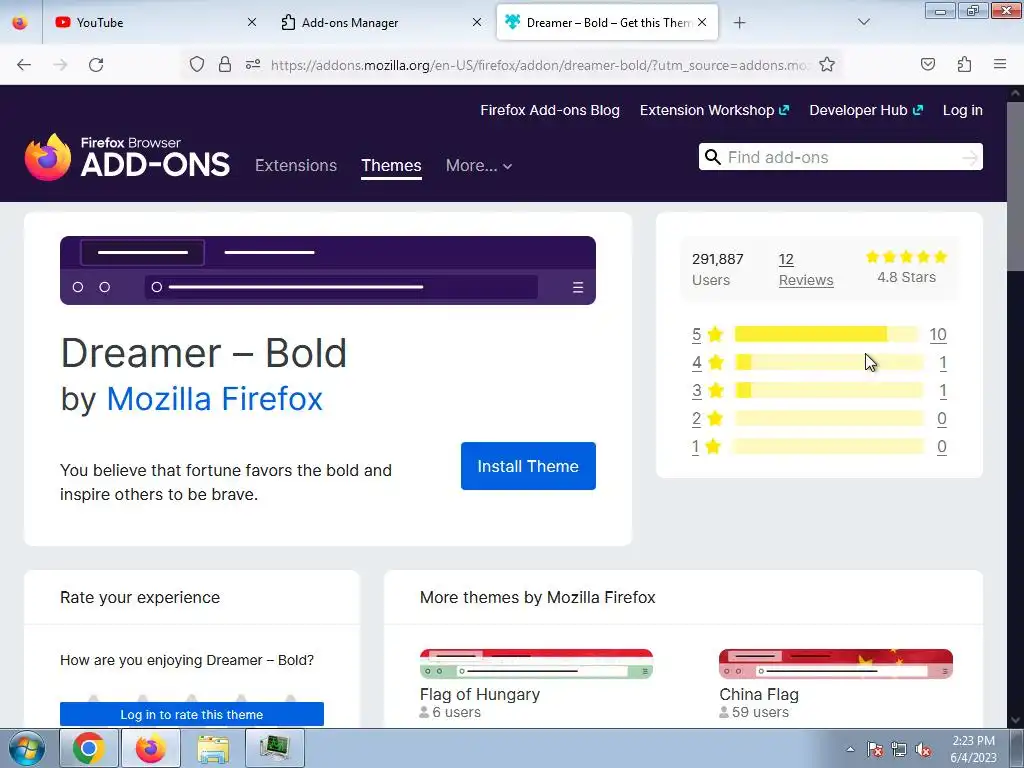This screenshot has height=768, width=1024.
Task: Click Log in at top right
Action: coord(963,110)
